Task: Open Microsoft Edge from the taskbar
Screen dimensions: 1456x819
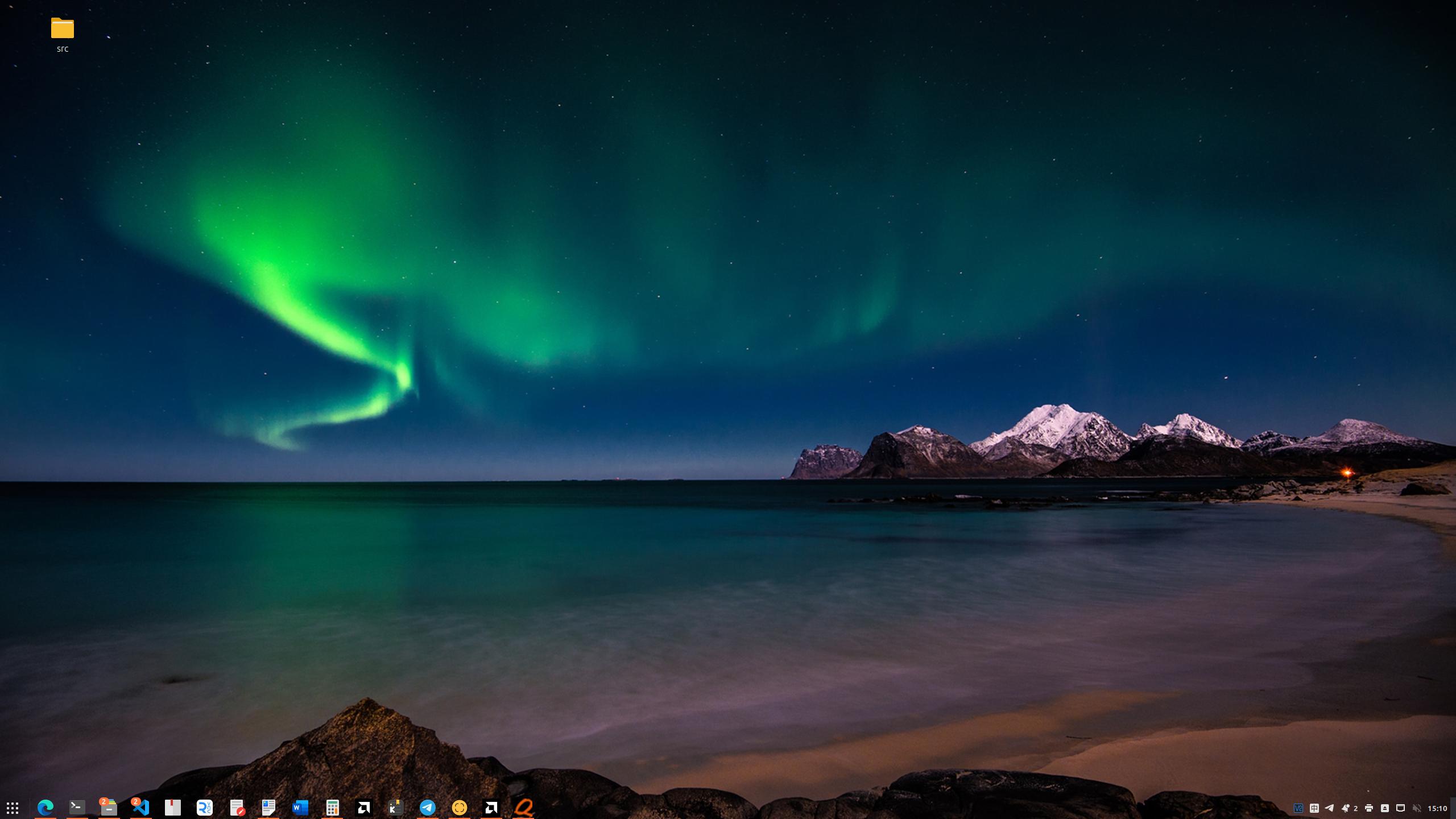Action: pos(46,807)
